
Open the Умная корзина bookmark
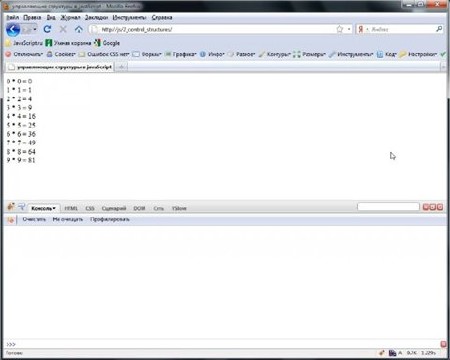[68, 43]
